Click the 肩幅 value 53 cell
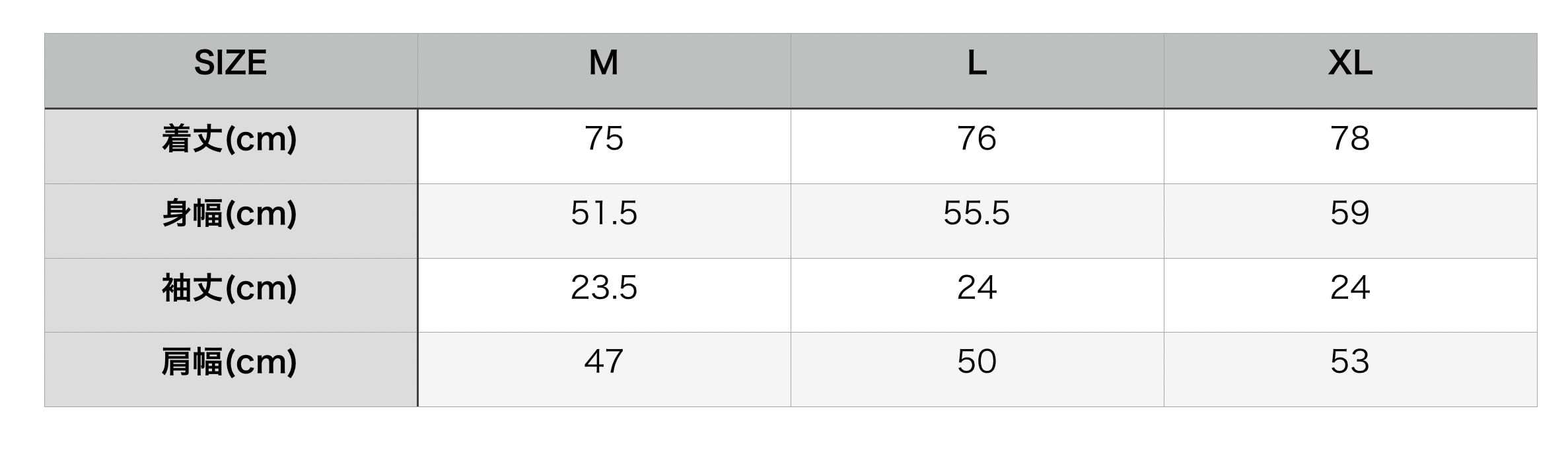The width and height of the screenshot is (1568, 452). [x=1350, y=362]
